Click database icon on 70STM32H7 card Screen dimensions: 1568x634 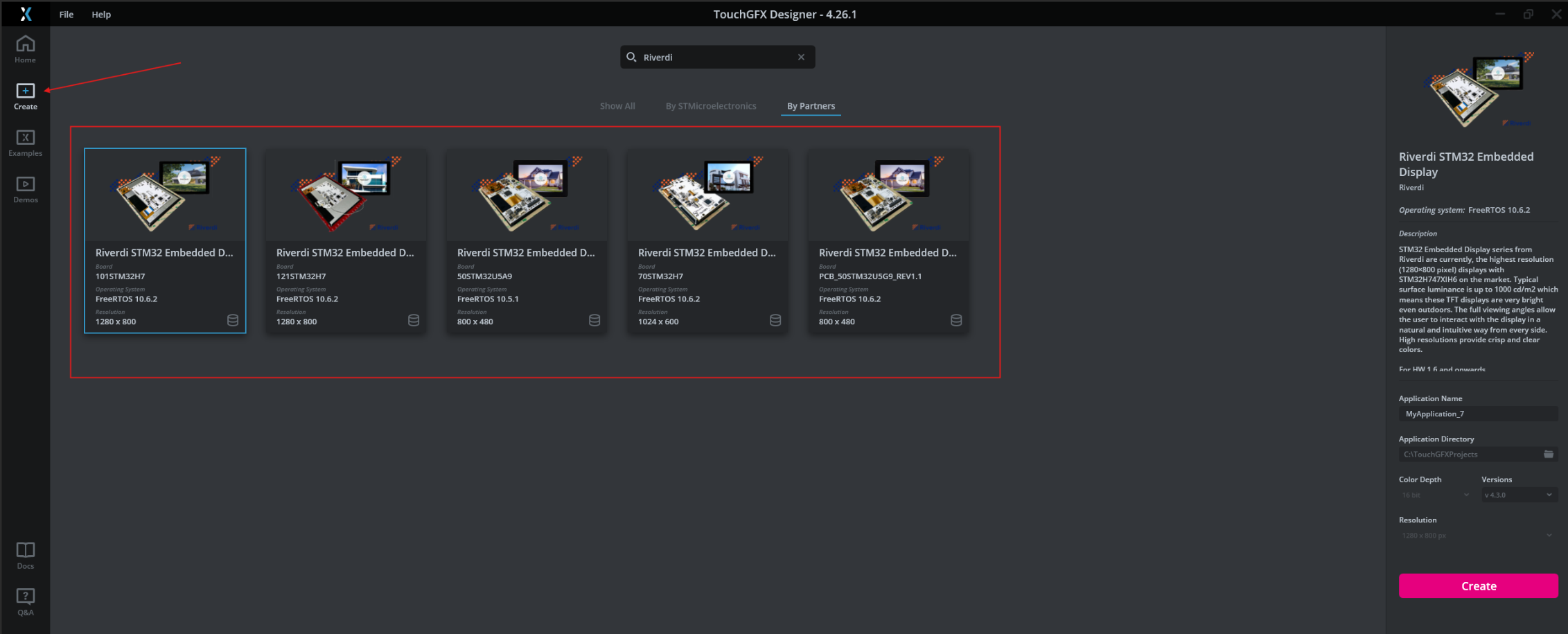(x=775, y=320)
